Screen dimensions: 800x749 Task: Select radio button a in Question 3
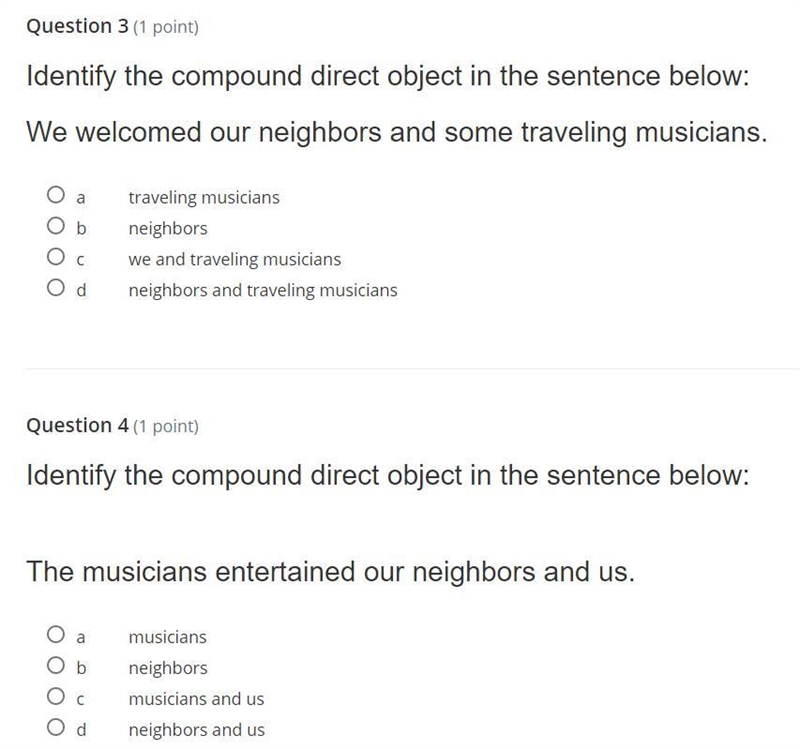56,194
